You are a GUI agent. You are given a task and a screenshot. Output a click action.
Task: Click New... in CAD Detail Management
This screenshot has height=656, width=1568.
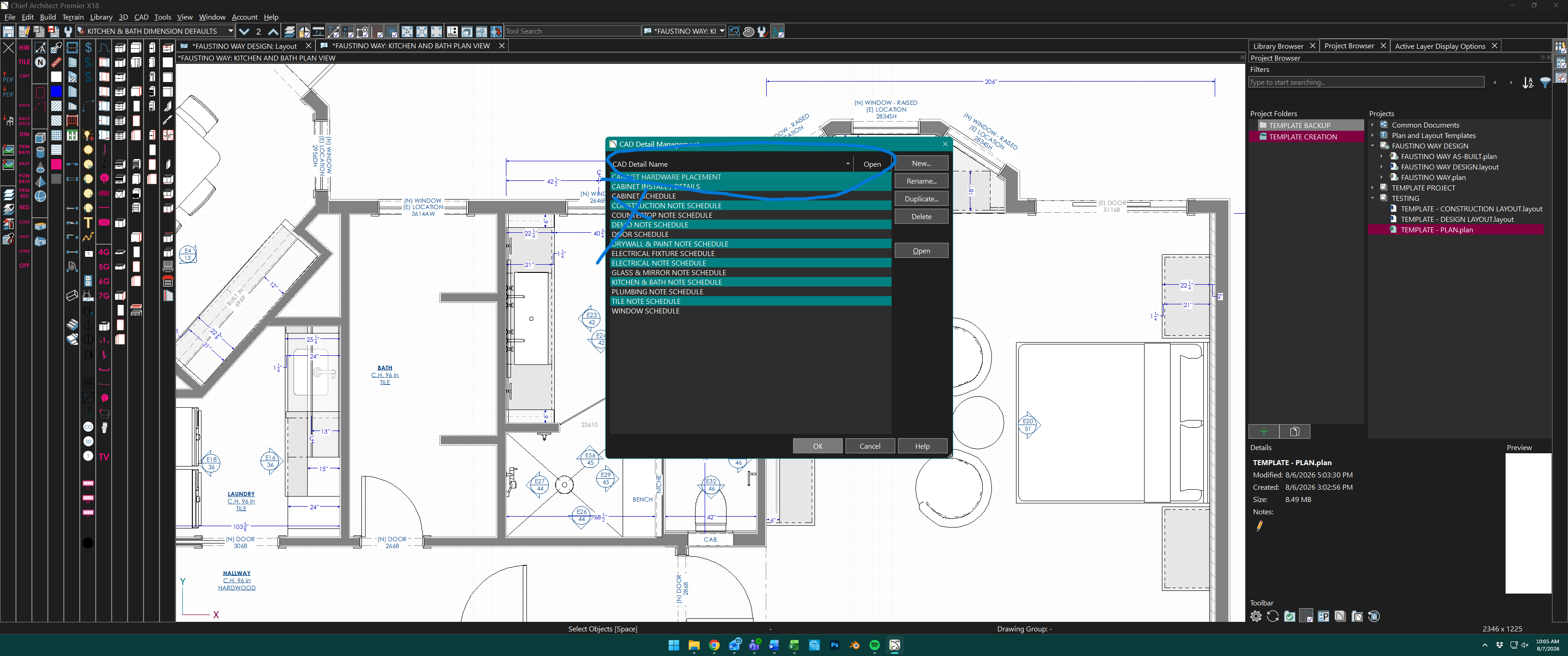click(921, 164)
